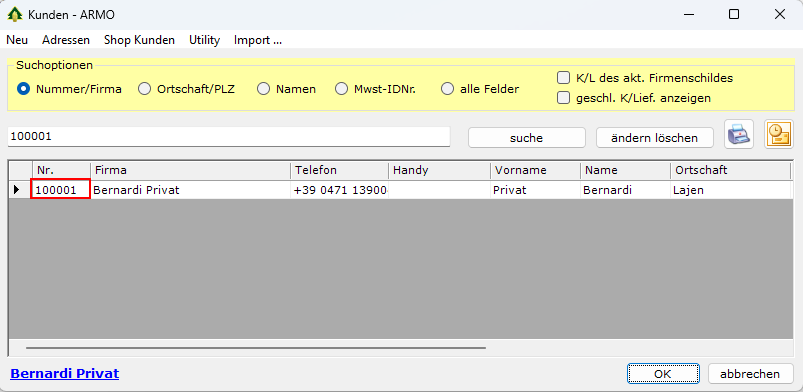803x392 pixels.
Task: Click the printer icon button
Action: [738, 134]
